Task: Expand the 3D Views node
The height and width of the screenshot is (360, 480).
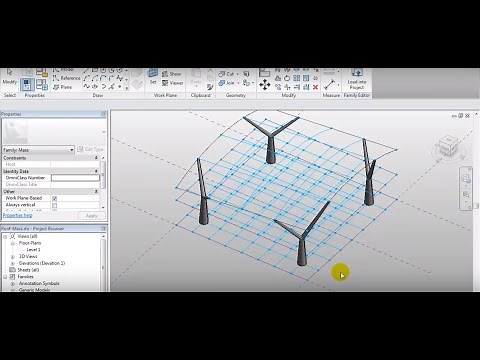Action: (13, 257)
